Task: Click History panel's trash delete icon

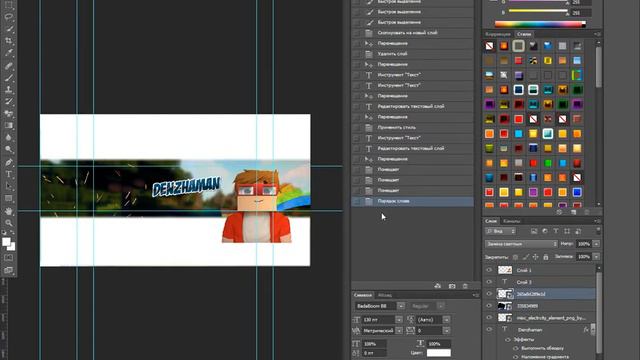Action: point(465,286)
